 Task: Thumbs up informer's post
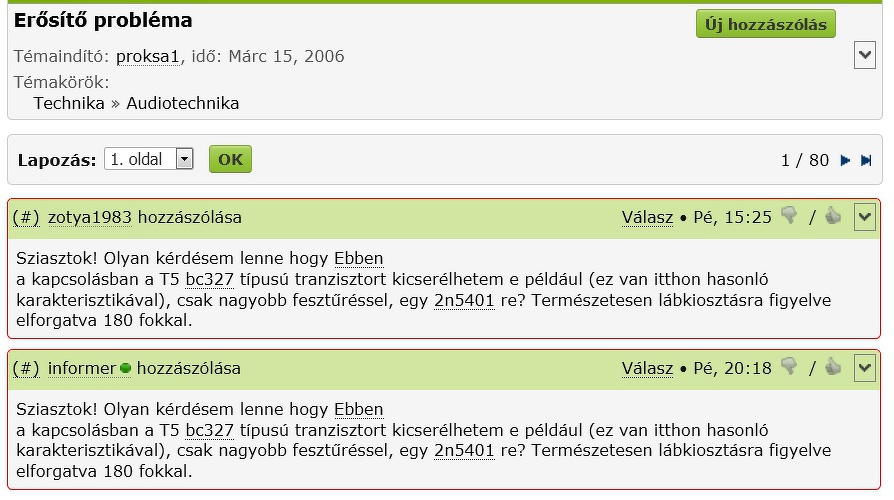[833, 367]
